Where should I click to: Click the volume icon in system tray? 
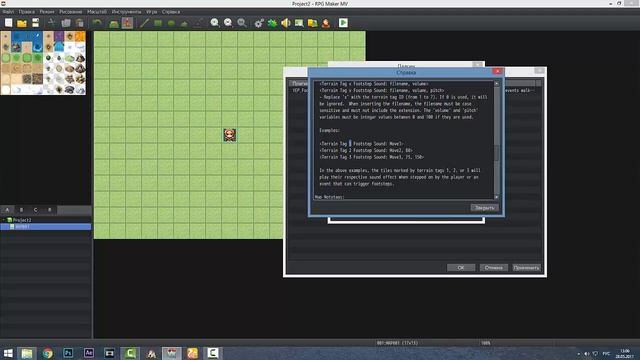[x=587, y=353]
